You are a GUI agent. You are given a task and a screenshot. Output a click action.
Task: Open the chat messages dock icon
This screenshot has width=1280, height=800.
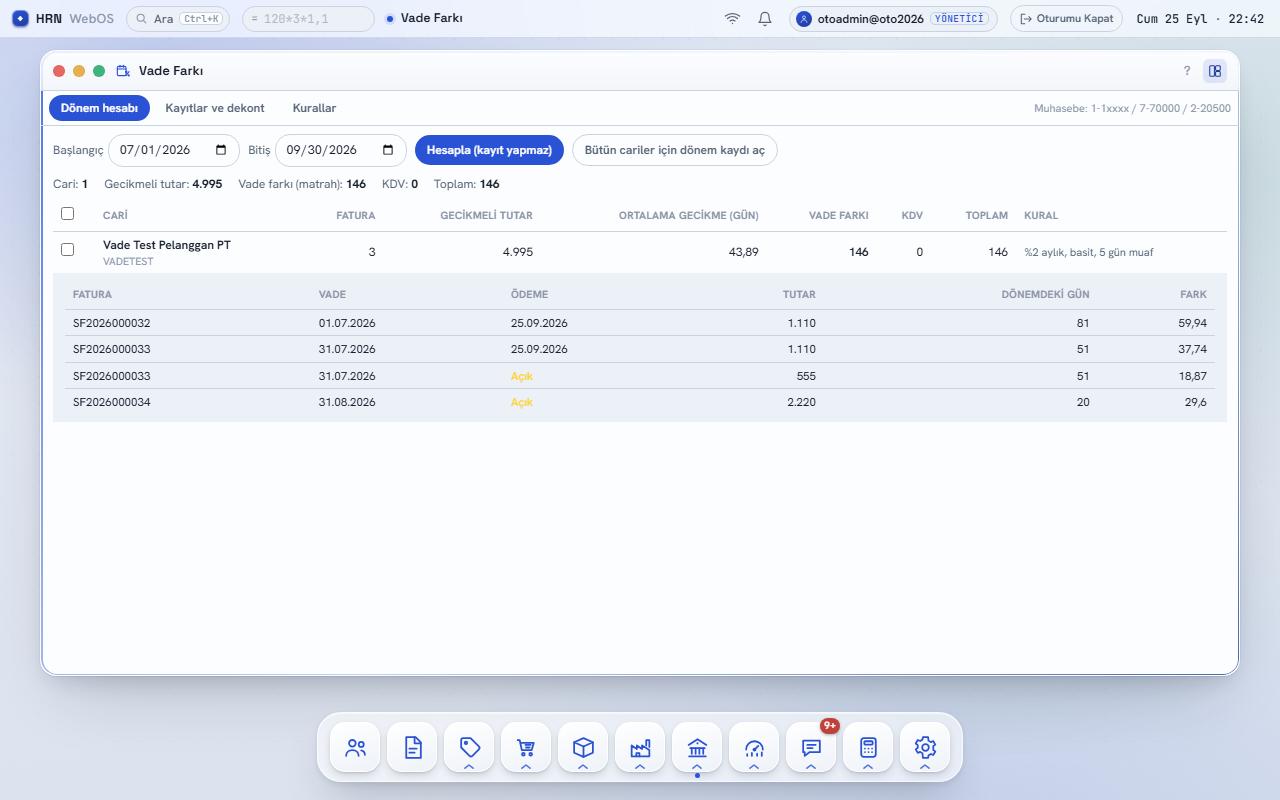(x=811, y=745)
